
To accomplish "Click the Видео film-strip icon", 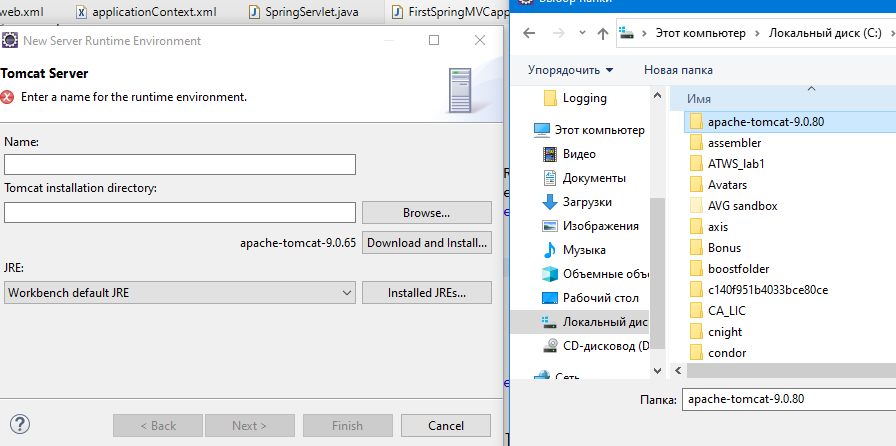I will 550,154.
